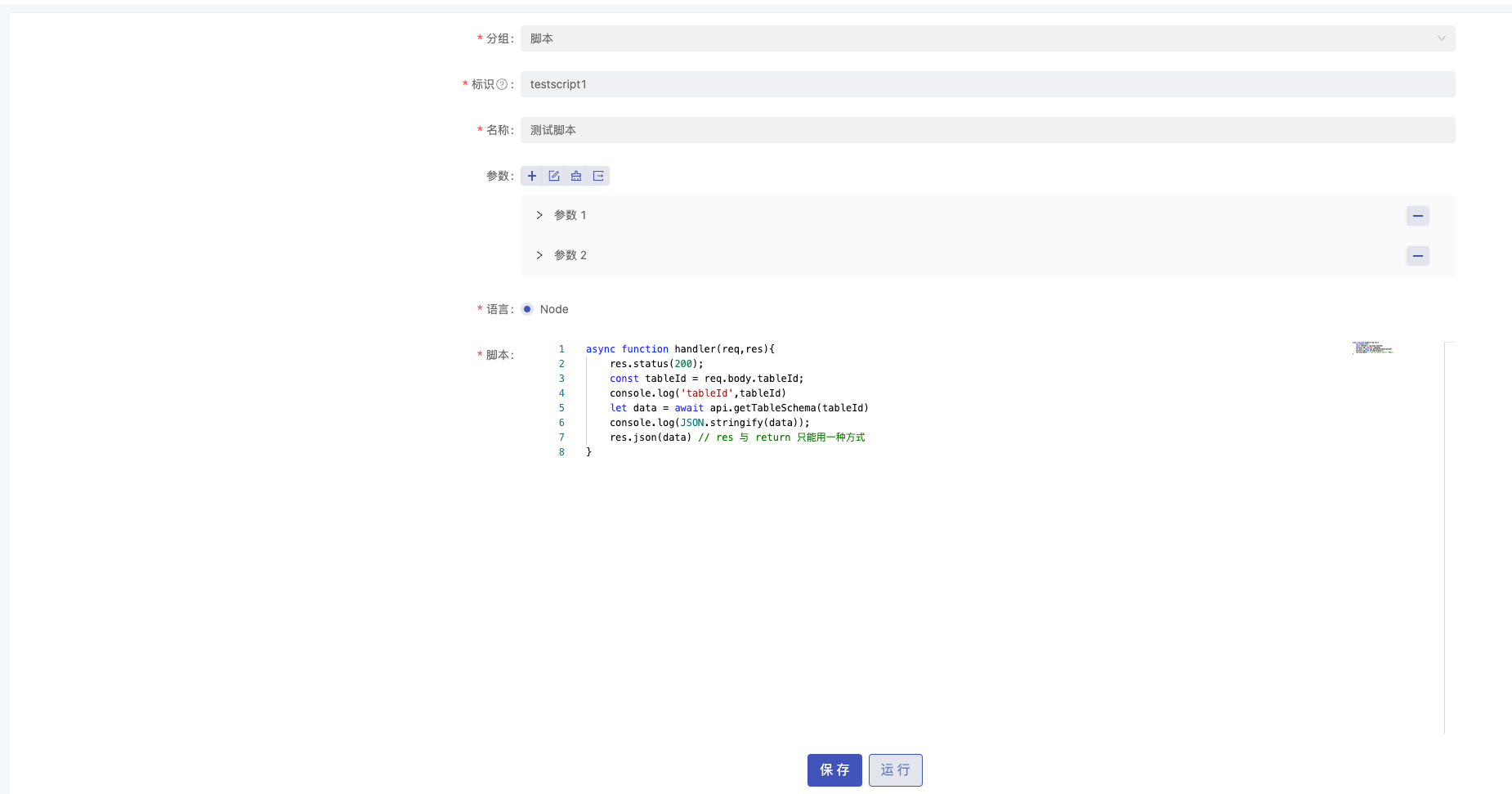Viewport: 1512px width, 794px height.
Task: Click code line console.log(JSON.stringify(data));
Action: click(x=709, y=423)
